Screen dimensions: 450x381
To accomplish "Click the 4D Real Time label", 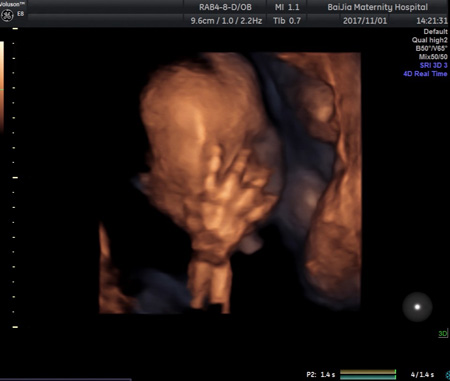I will click(425, 74).
